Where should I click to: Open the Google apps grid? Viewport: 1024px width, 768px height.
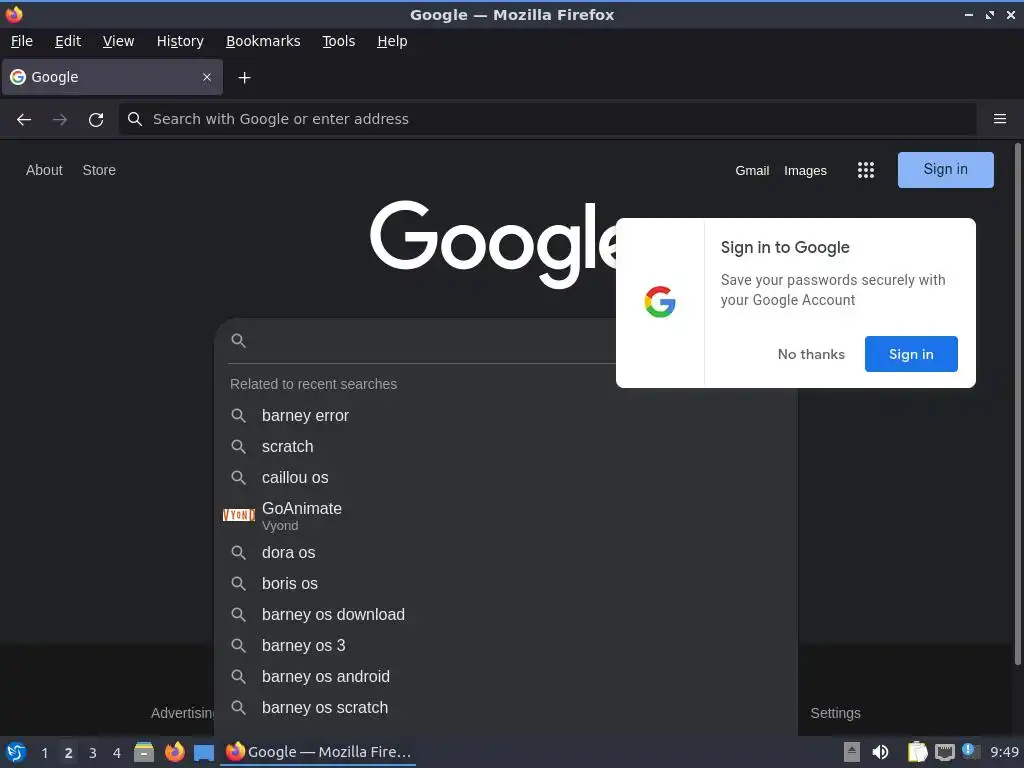(866, 170)
